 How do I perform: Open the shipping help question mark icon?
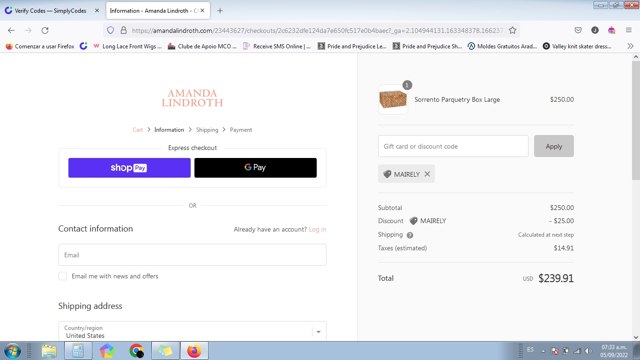pos(410,235)
